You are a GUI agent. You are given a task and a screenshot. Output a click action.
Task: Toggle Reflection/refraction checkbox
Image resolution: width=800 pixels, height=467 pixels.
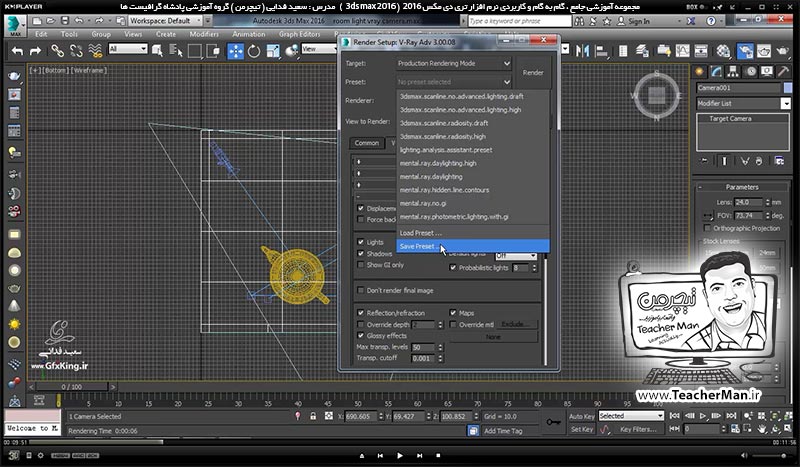pyautogui.click(x=361, y=313)
